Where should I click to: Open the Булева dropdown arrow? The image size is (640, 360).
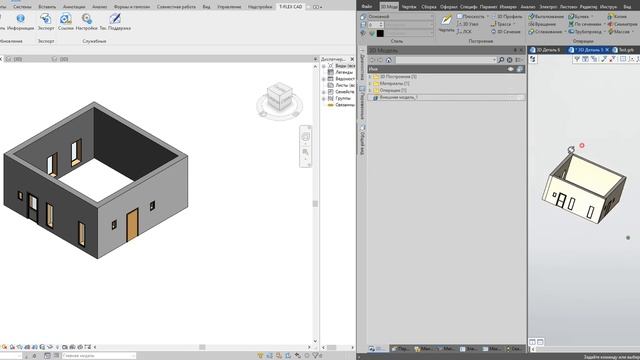(x=592, y=17)
